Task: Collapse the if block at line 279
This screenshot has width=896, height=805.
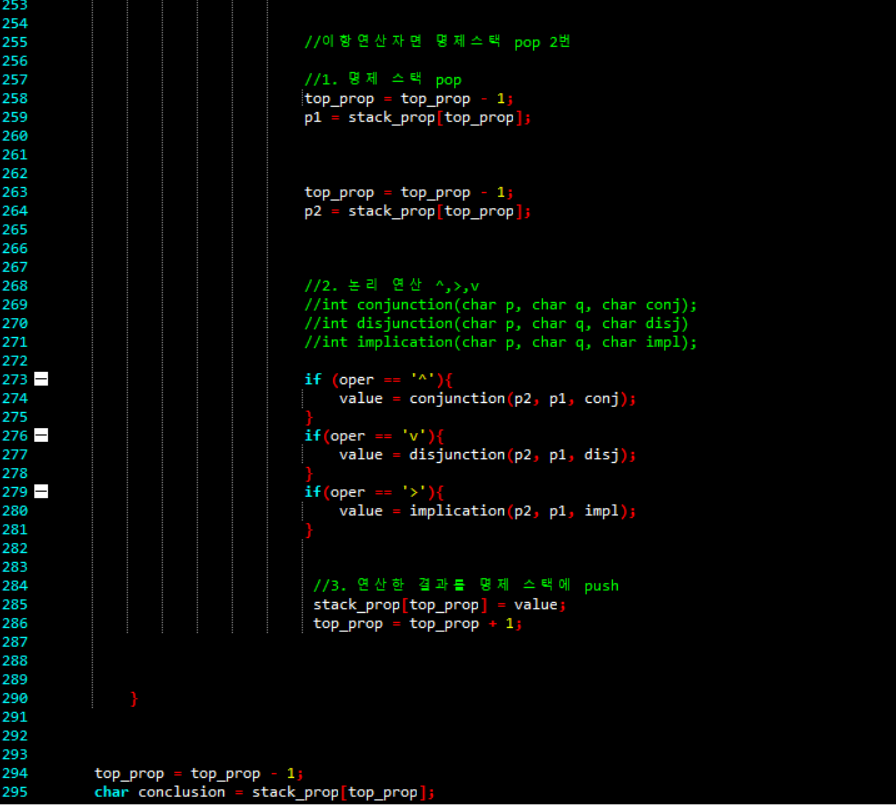Action: pos(41,492)
